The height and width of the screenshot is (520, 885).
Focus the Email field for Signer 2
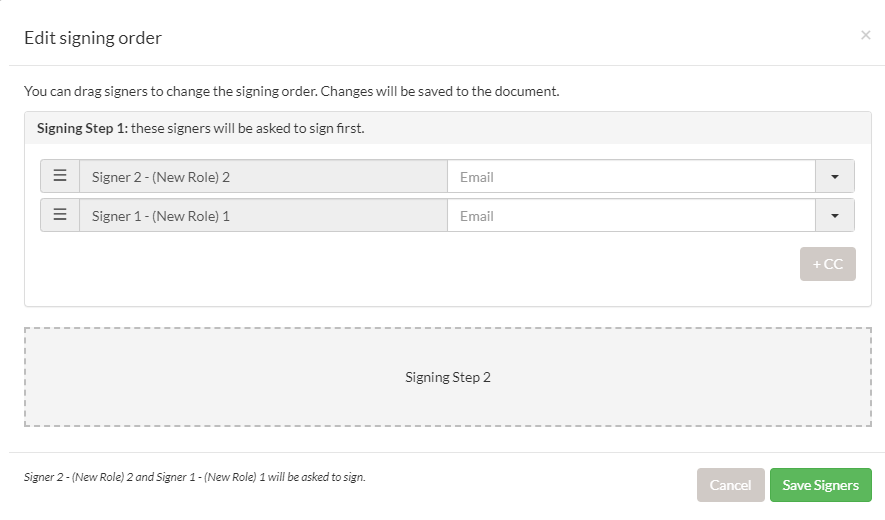[631, 176]
